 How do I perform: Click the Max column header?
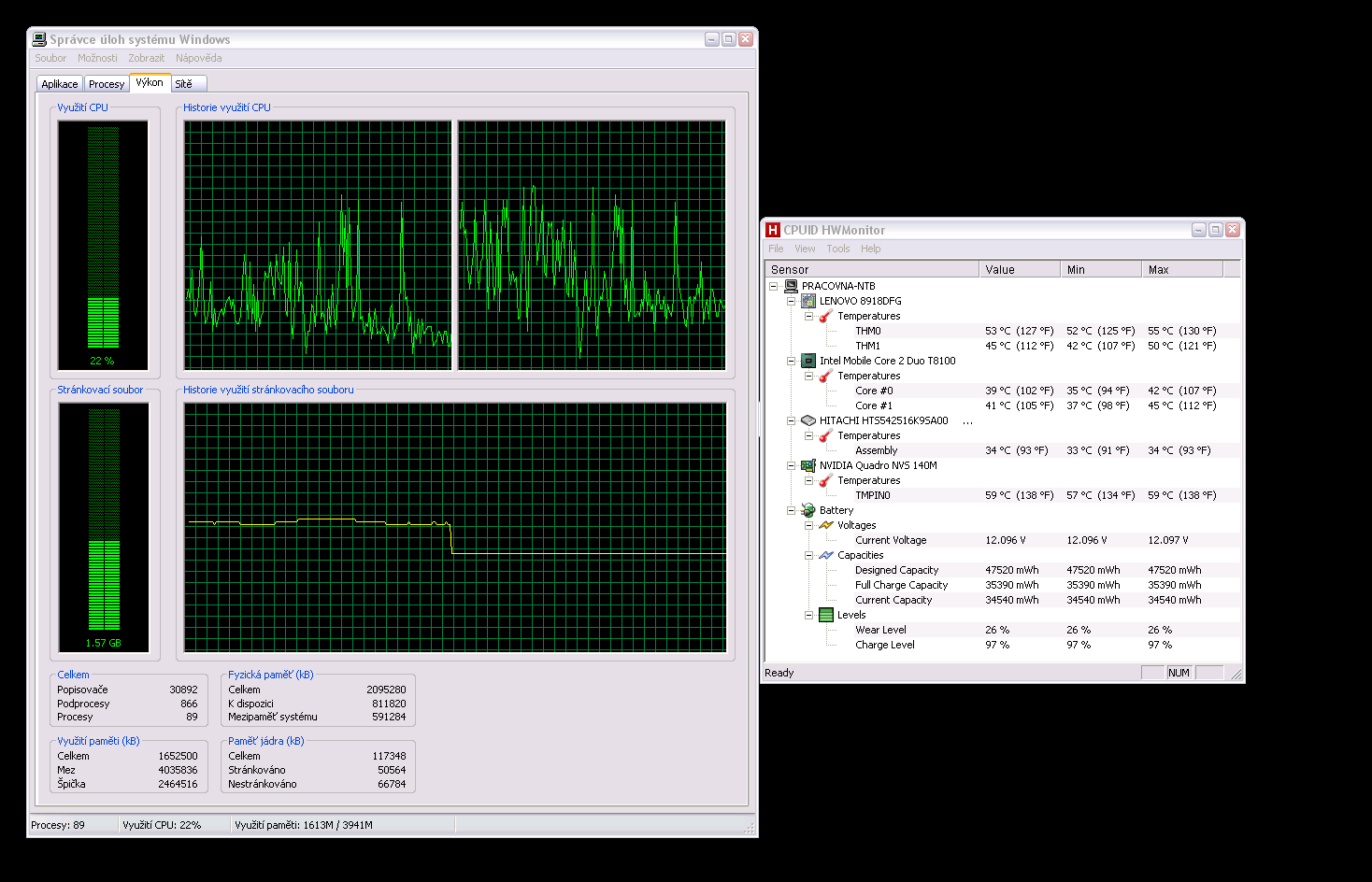tap(1182, 269)
